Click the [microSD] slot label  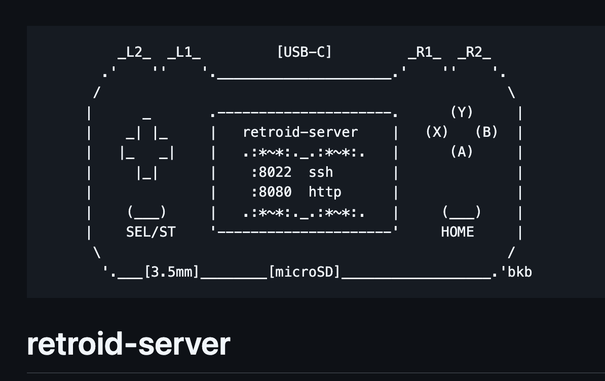(304, 272)
